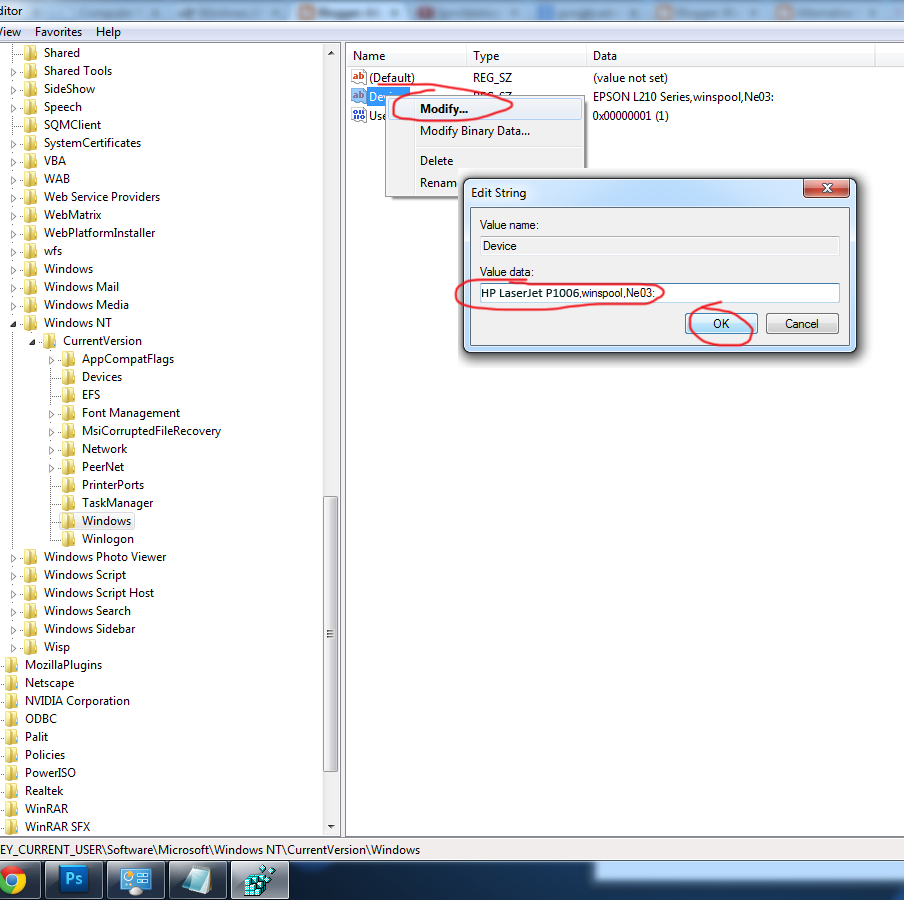The height and width of the screenshot is (900, 904).
Task: Click the ODBC folder icon
Action: click(x=12, y=718)
